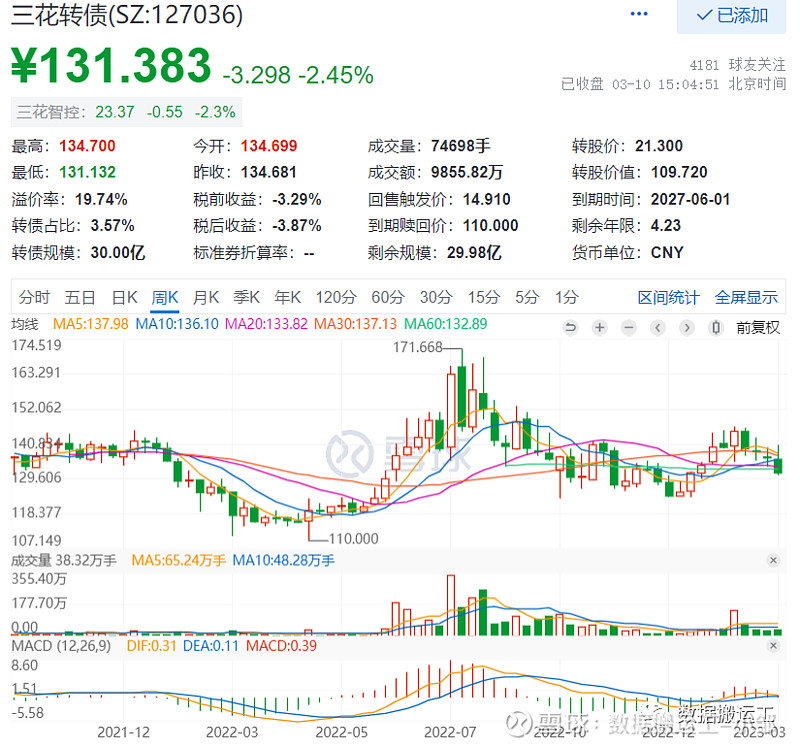Move the chart left with the back chevron
800x749 pixels.
pos(658,328)
